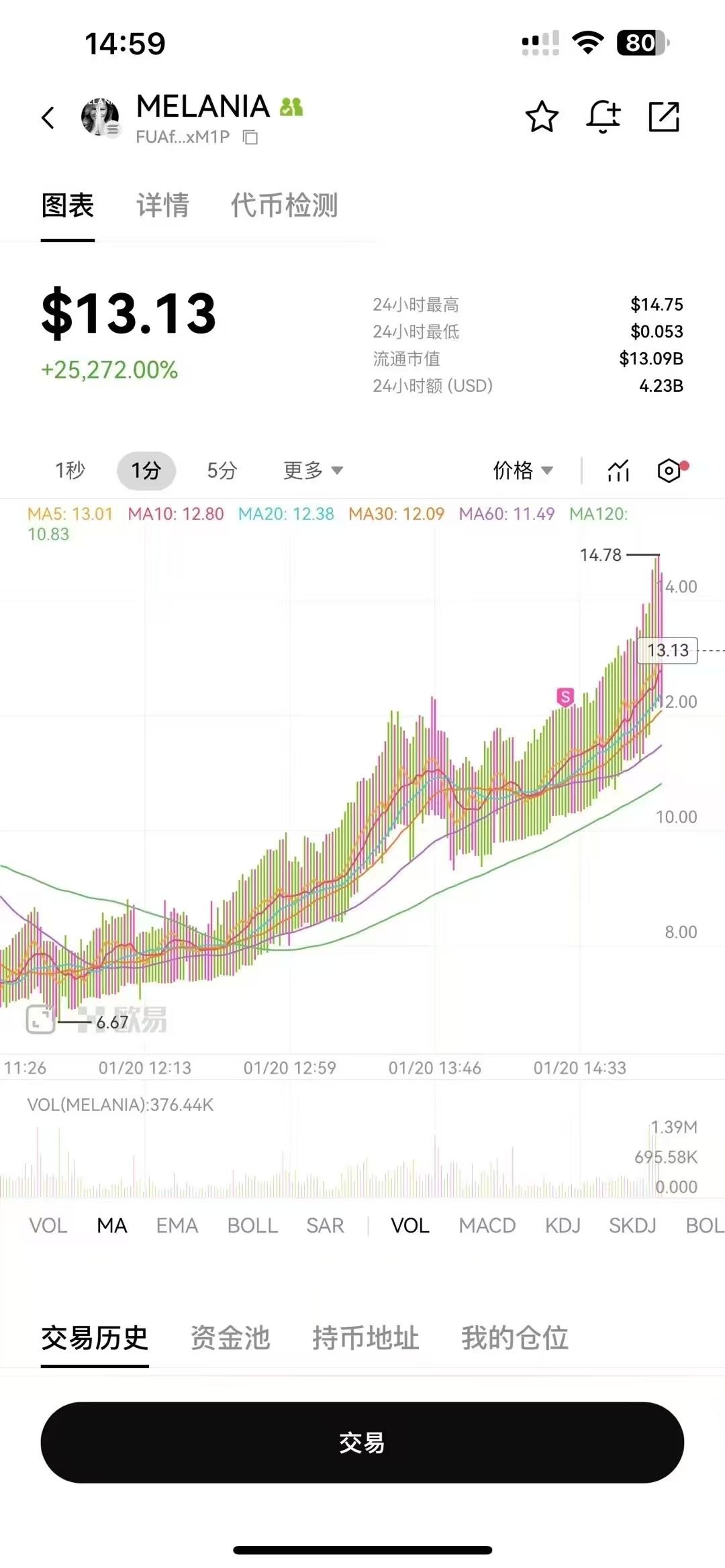Tap the VOL(MELANIA):376.44K label

pos(120,1105)
